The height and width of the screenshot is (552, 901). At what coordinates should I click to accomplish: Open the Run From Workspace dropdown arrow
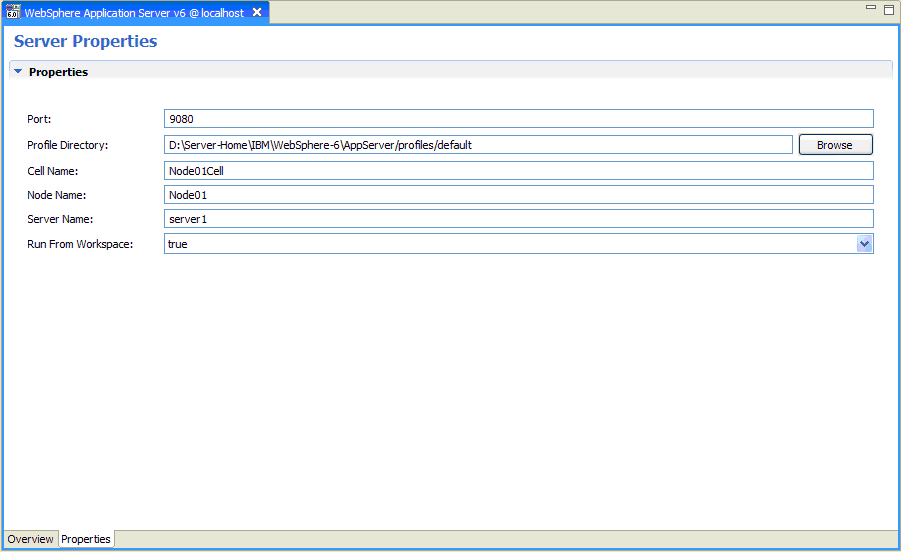click(864, 244)
